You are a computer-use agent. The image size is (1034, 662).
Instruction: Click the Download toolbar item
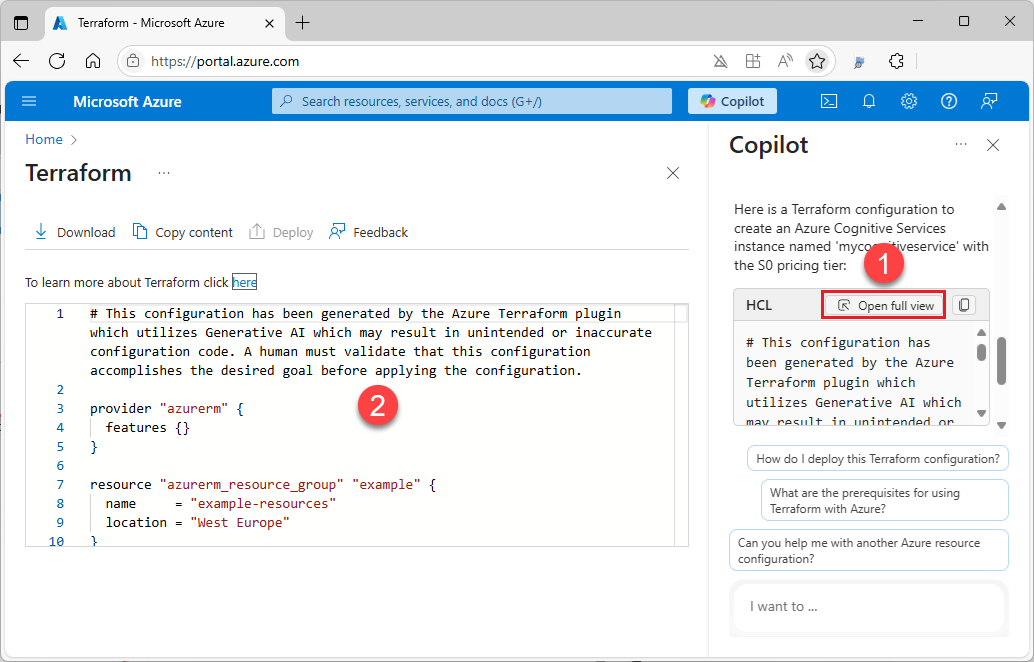coord(75,232)
